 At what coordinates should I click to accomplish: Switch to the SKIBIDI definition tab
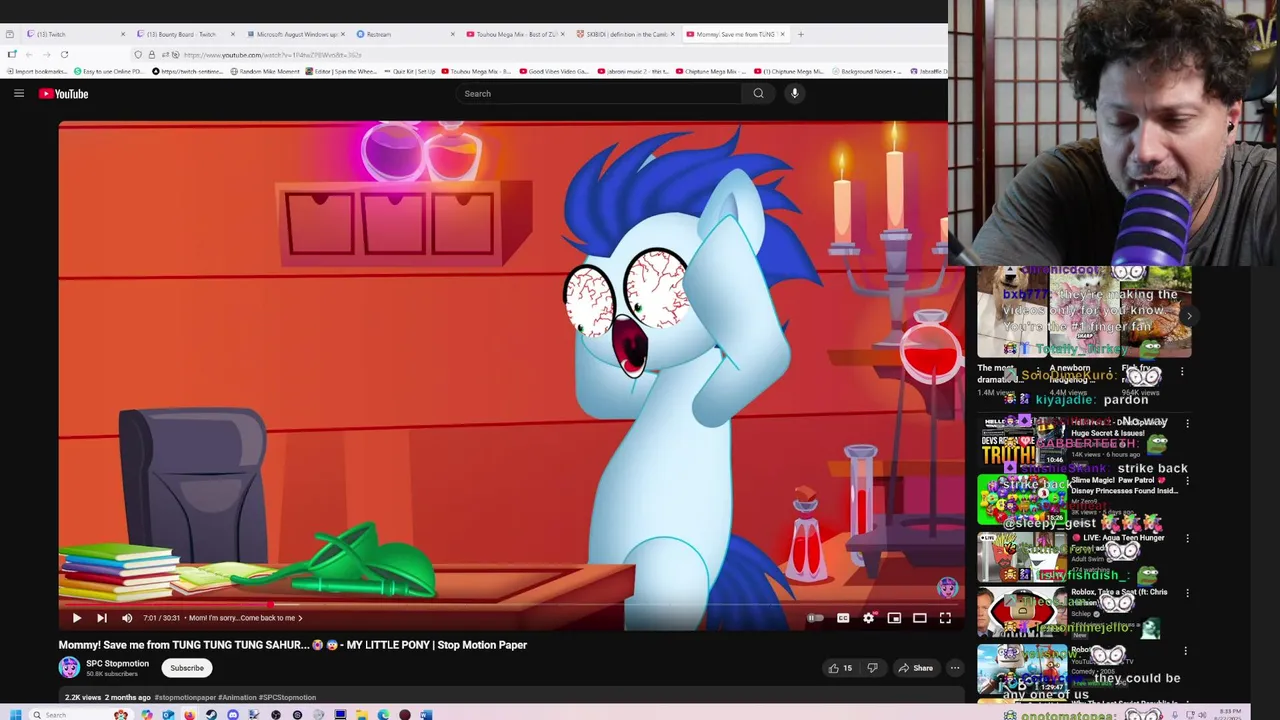pos(624,34)
